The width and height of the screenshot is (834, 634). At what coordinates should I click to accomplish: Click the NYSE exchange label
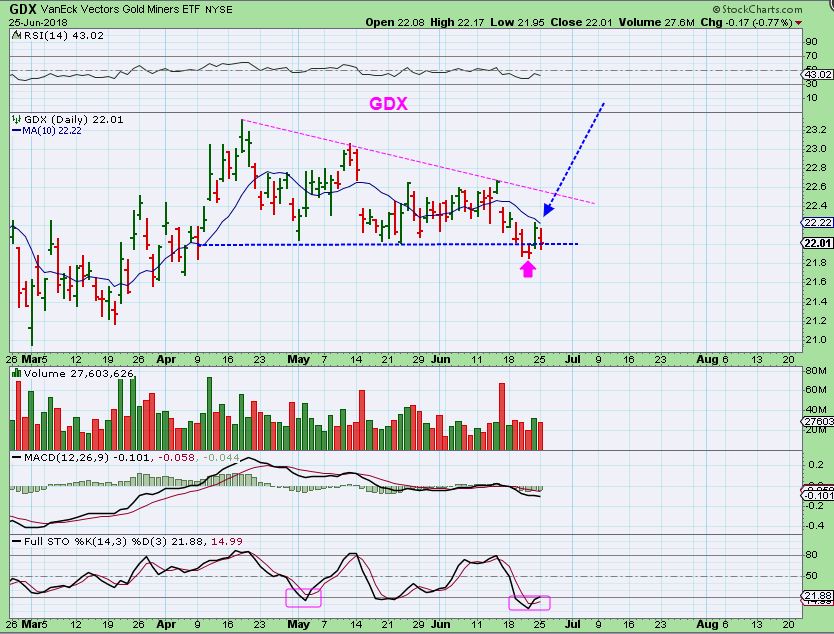[219, 10]
